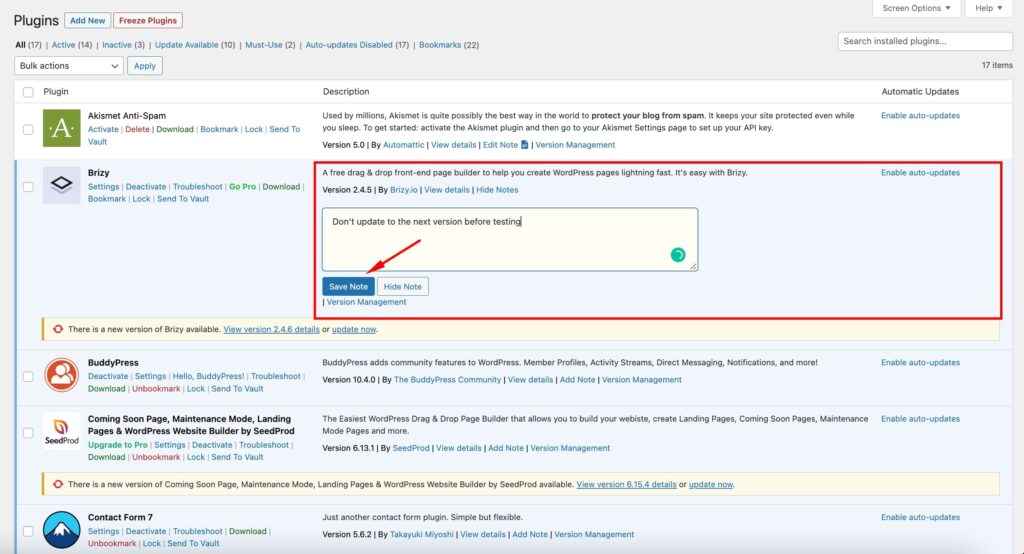This screenshot has width=1024, height=554.
Task: Focus the Search installed plugins field
Action: [x=925, y=41]
